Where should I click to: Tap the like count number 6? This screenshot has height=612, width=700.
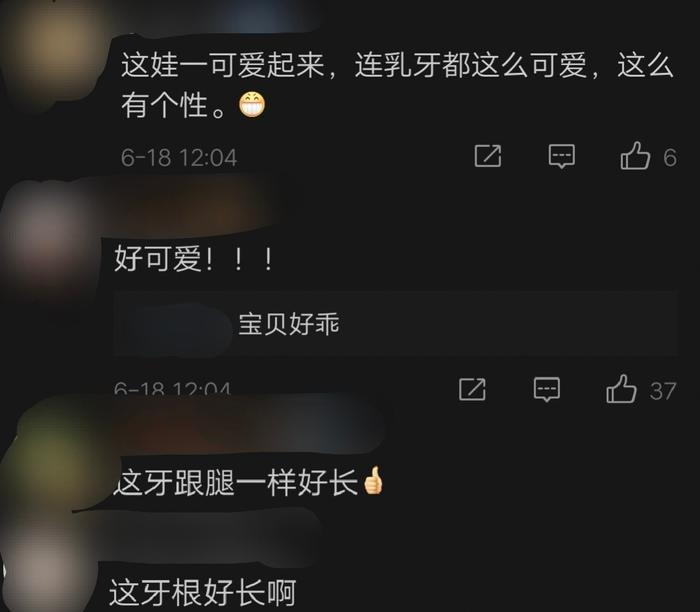(x=670, y=158)
